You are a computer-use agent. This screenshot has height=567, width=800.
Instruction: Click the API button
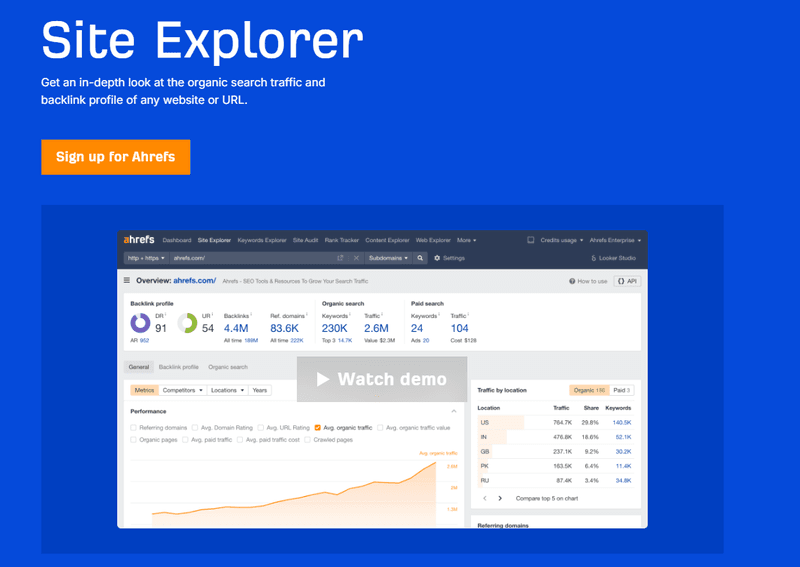(627, 281)
